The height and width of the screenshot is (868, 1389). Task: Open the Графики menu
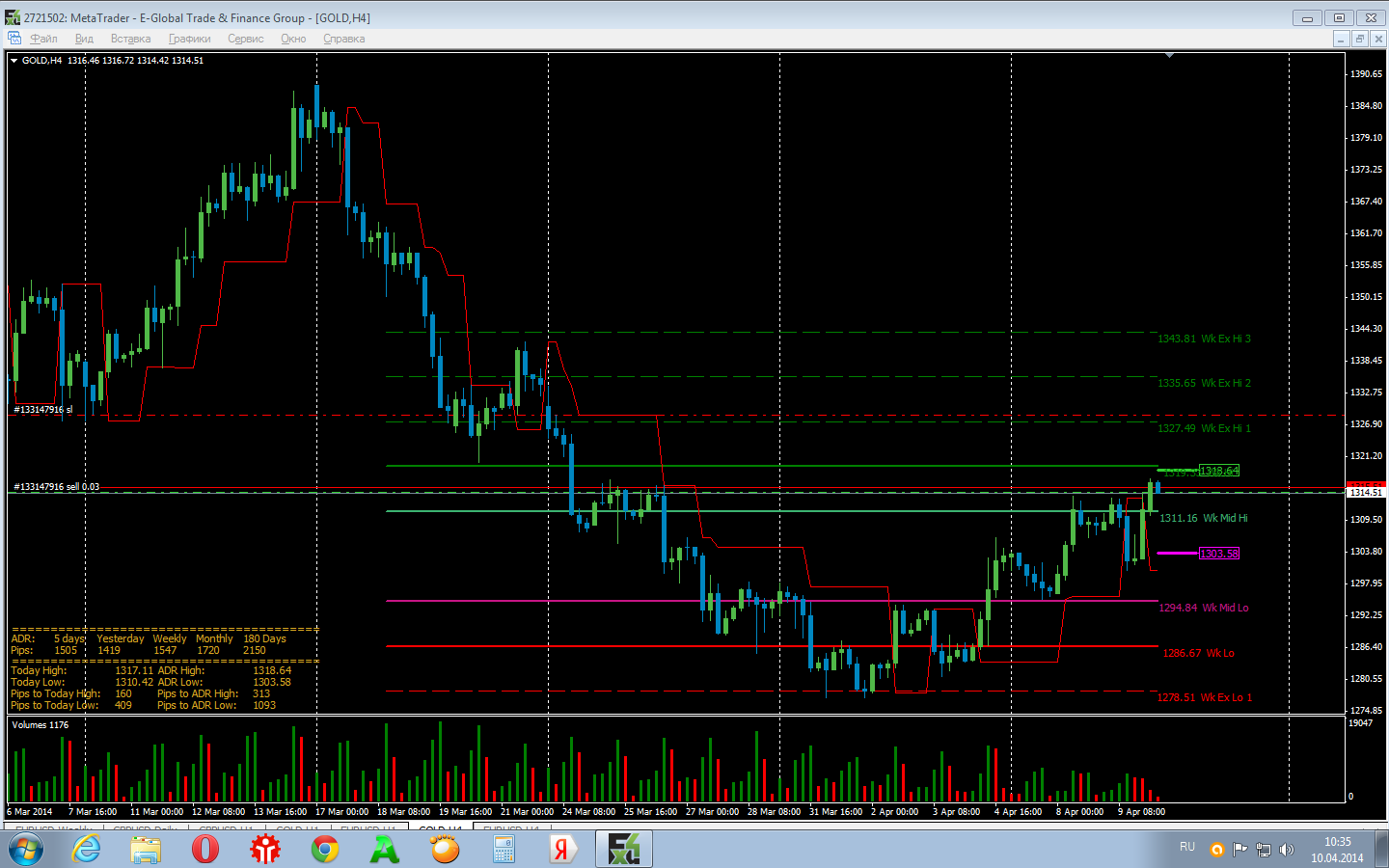coord(189,39)
